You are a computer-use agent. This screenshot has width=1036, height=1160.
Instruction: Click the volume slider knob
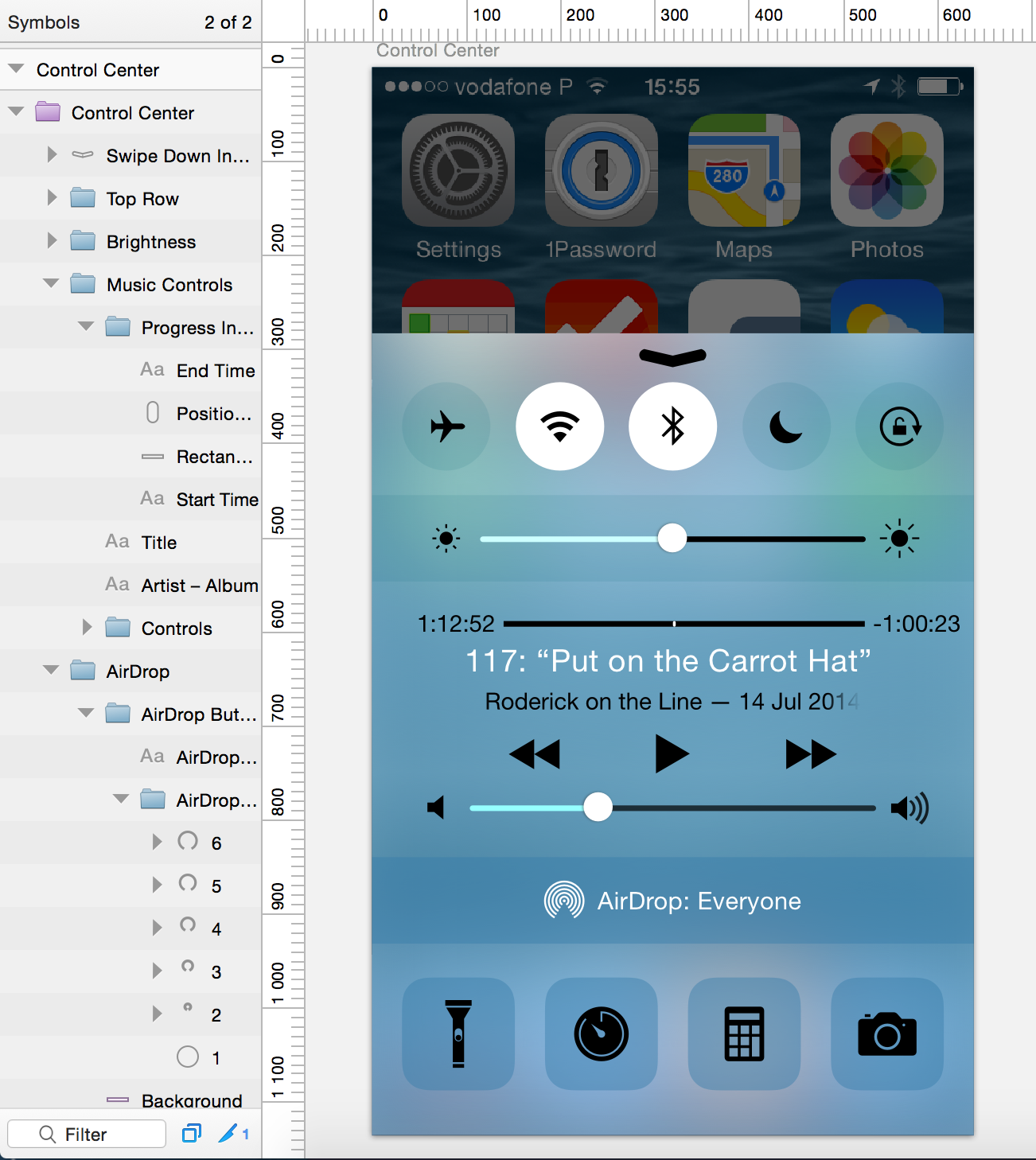tap(598, 808)
